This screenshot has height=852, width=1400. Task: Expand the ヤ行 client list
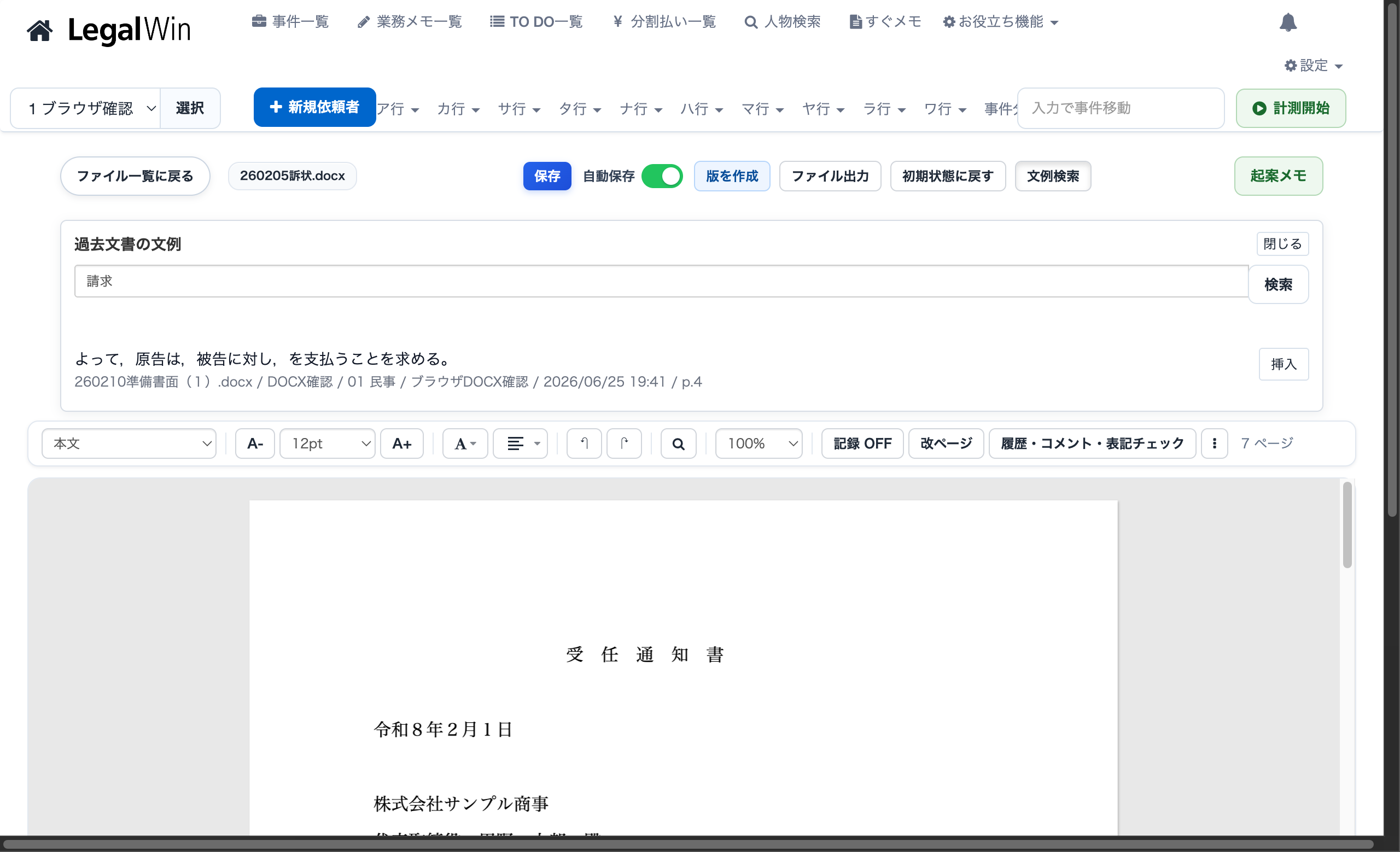(823, 108)
